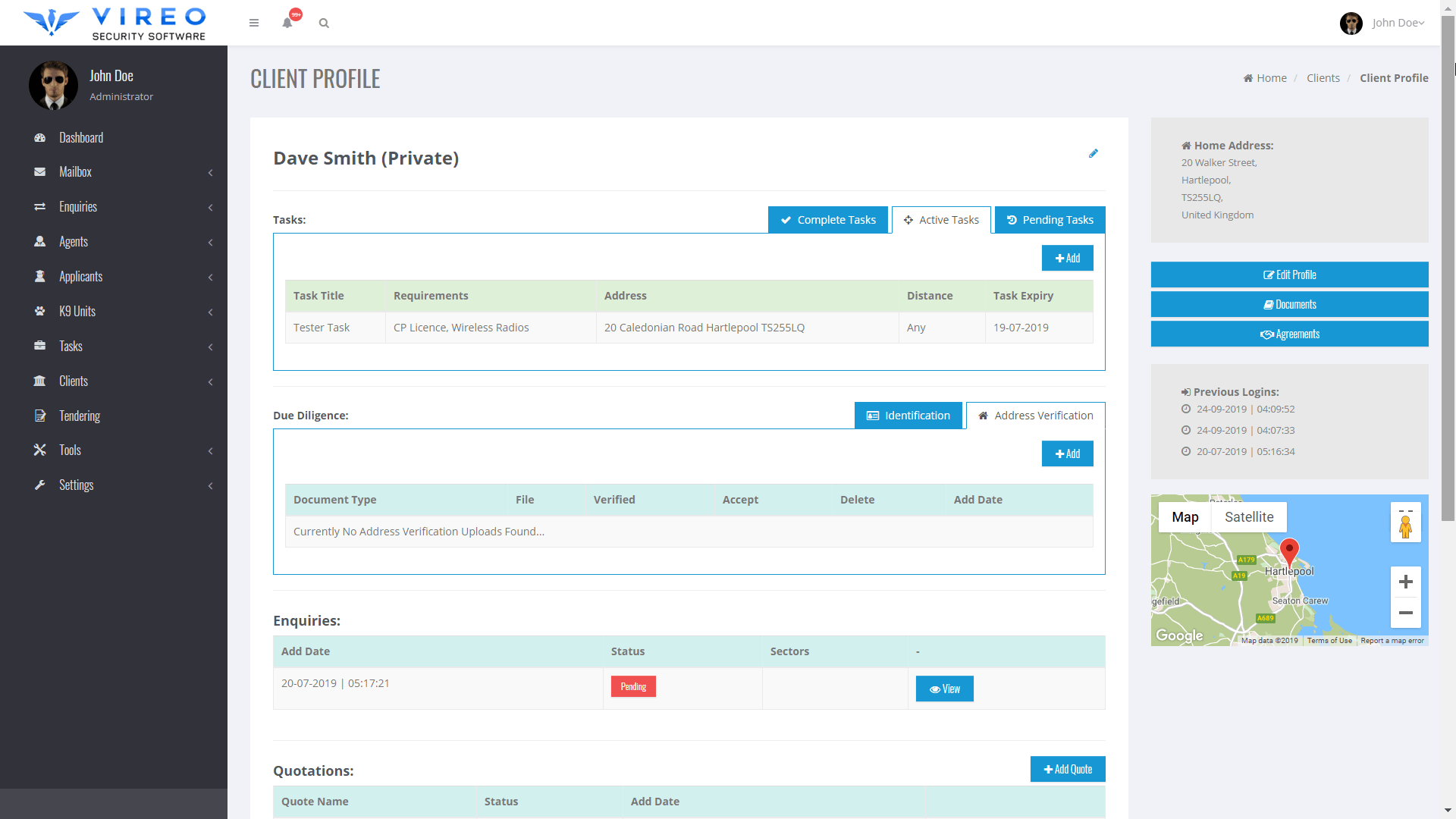
Task: Zoom out the map with minus icon
Action: pos(1405,613)
